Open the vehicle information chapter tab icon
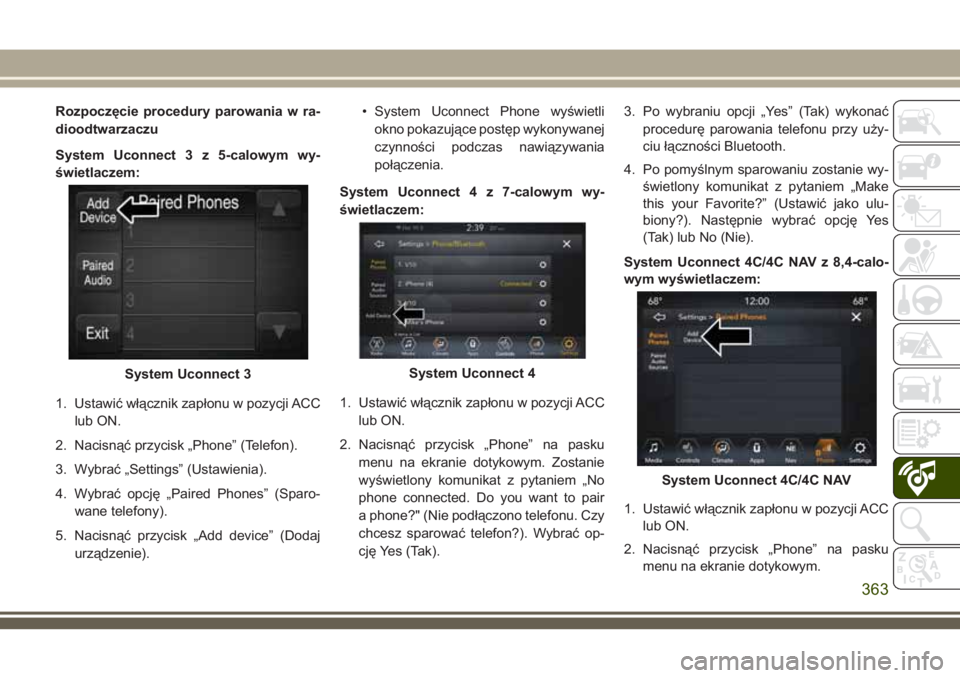 [x=925, y=166]
